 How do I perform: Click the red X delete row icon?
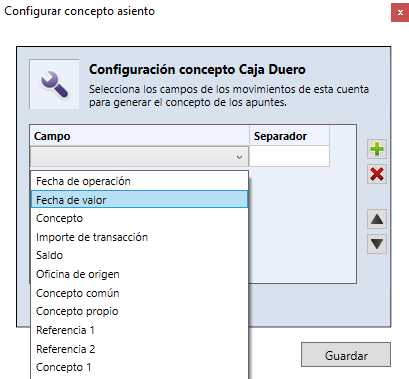click(377, 174)
